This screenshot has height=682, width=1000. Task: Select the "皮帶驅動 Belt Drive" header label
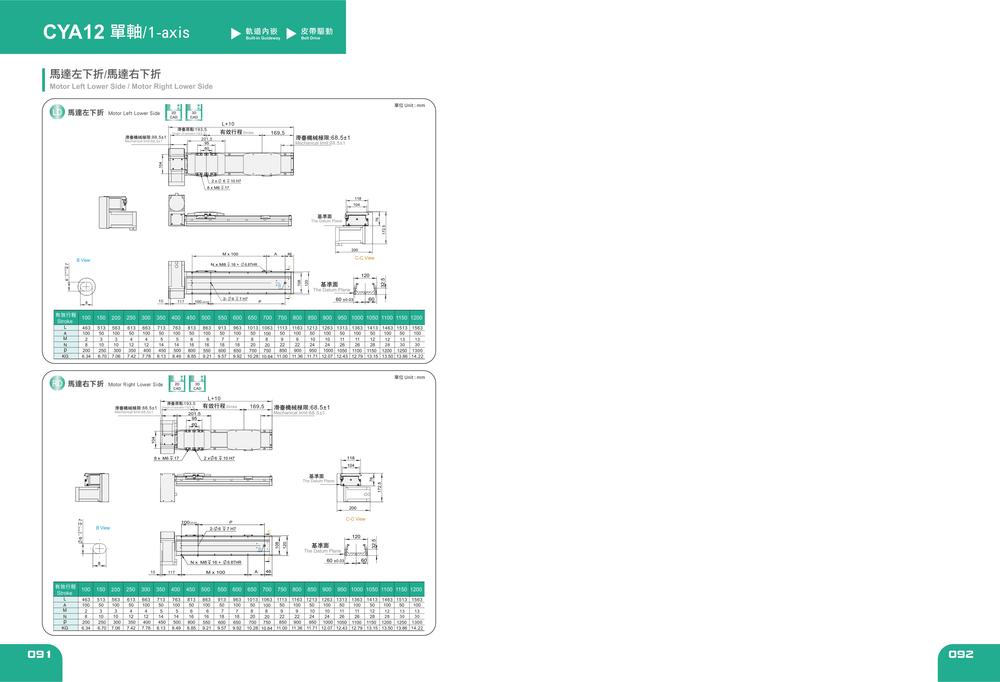click(316, 33)
